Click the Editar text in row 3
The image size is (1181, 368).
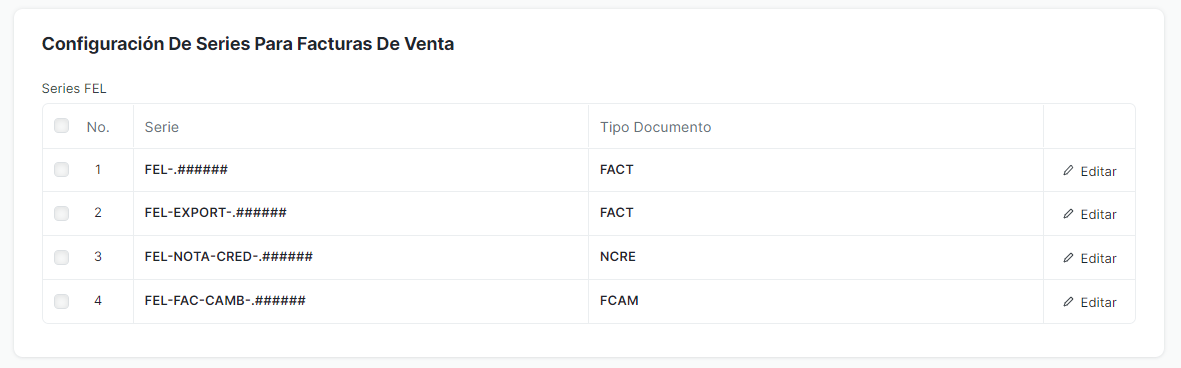[1098, 258]
